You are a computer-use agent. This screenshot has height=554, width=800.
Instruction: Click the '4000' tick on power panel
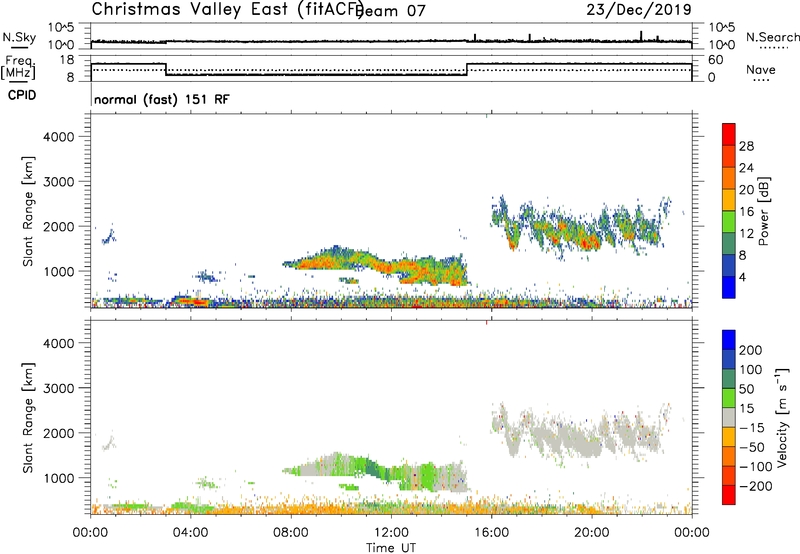[x=58, y=137]
